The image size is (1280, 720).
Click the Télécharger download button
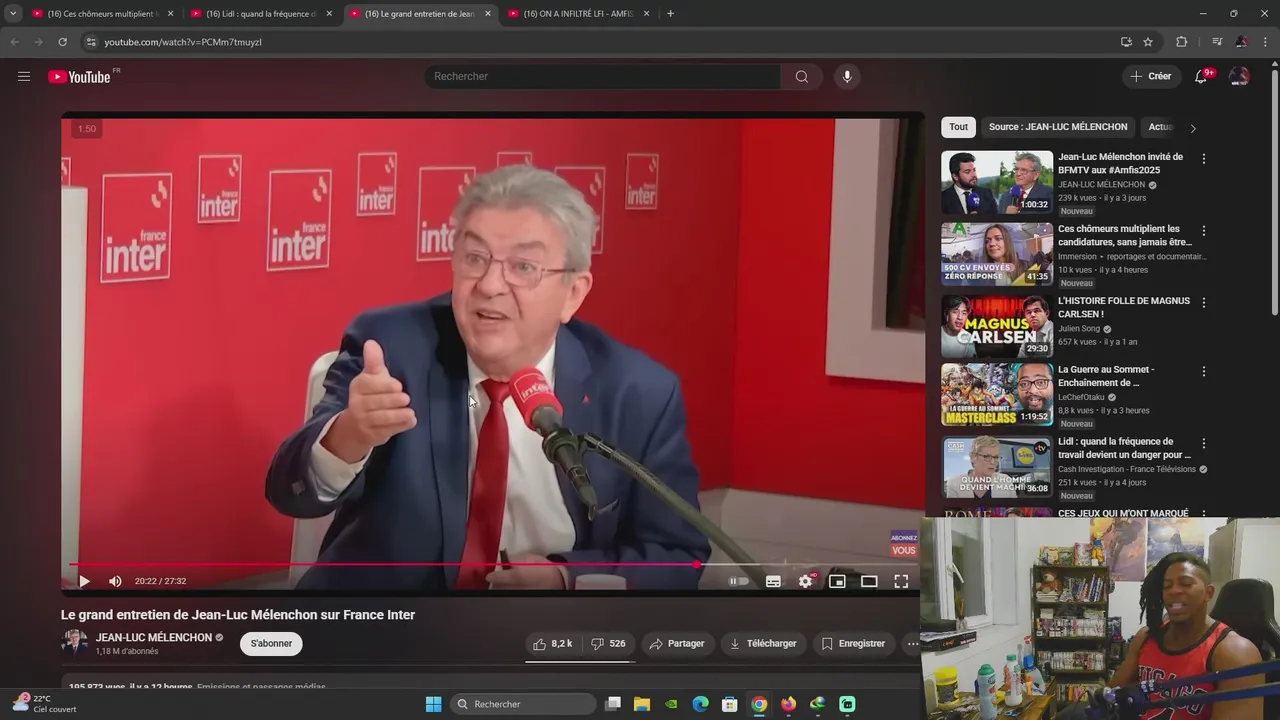click(764, 644)
